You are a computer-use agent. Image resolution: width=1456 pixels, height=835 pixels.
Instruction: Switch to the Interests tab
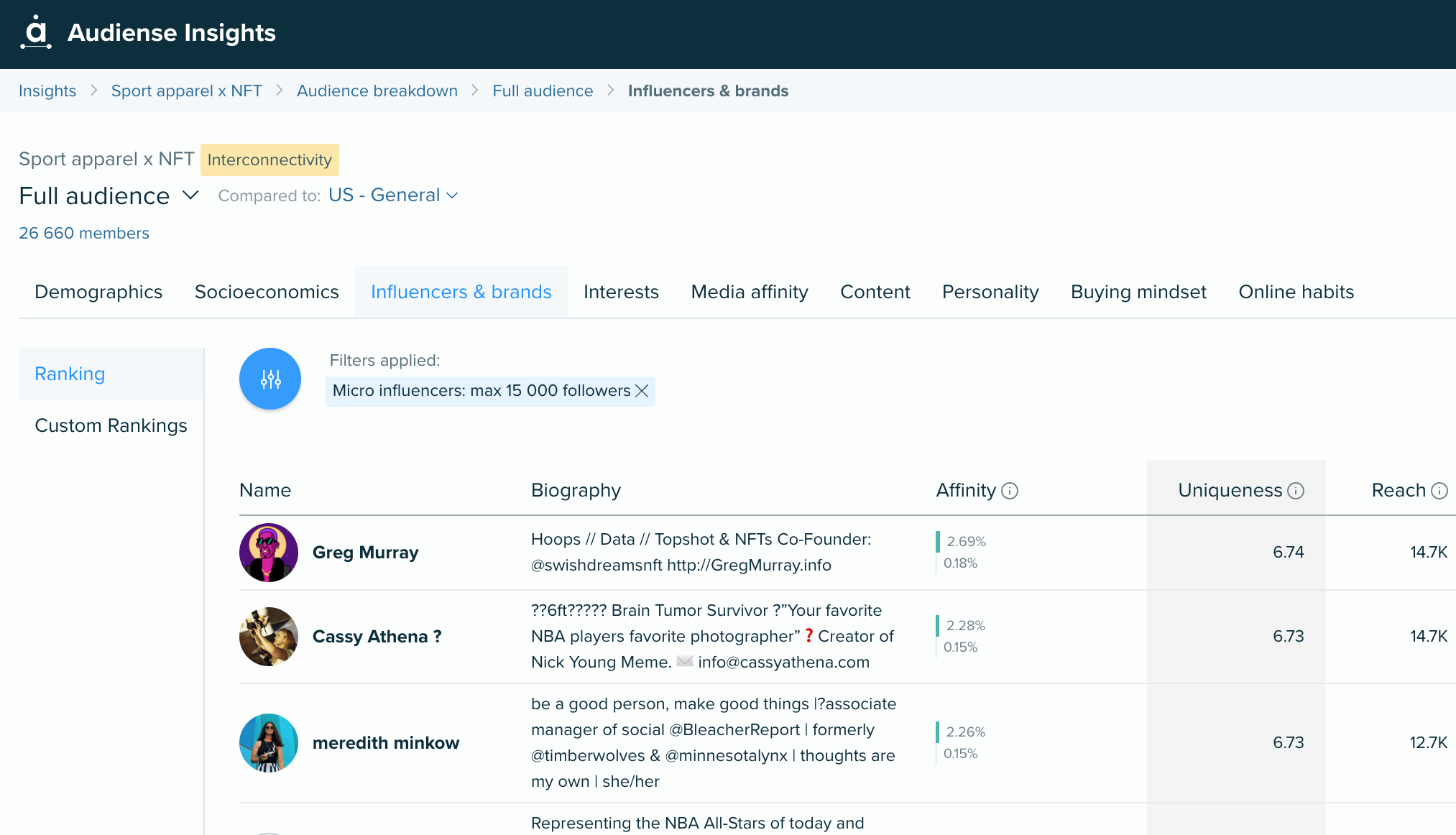click(x=621, y=292)
